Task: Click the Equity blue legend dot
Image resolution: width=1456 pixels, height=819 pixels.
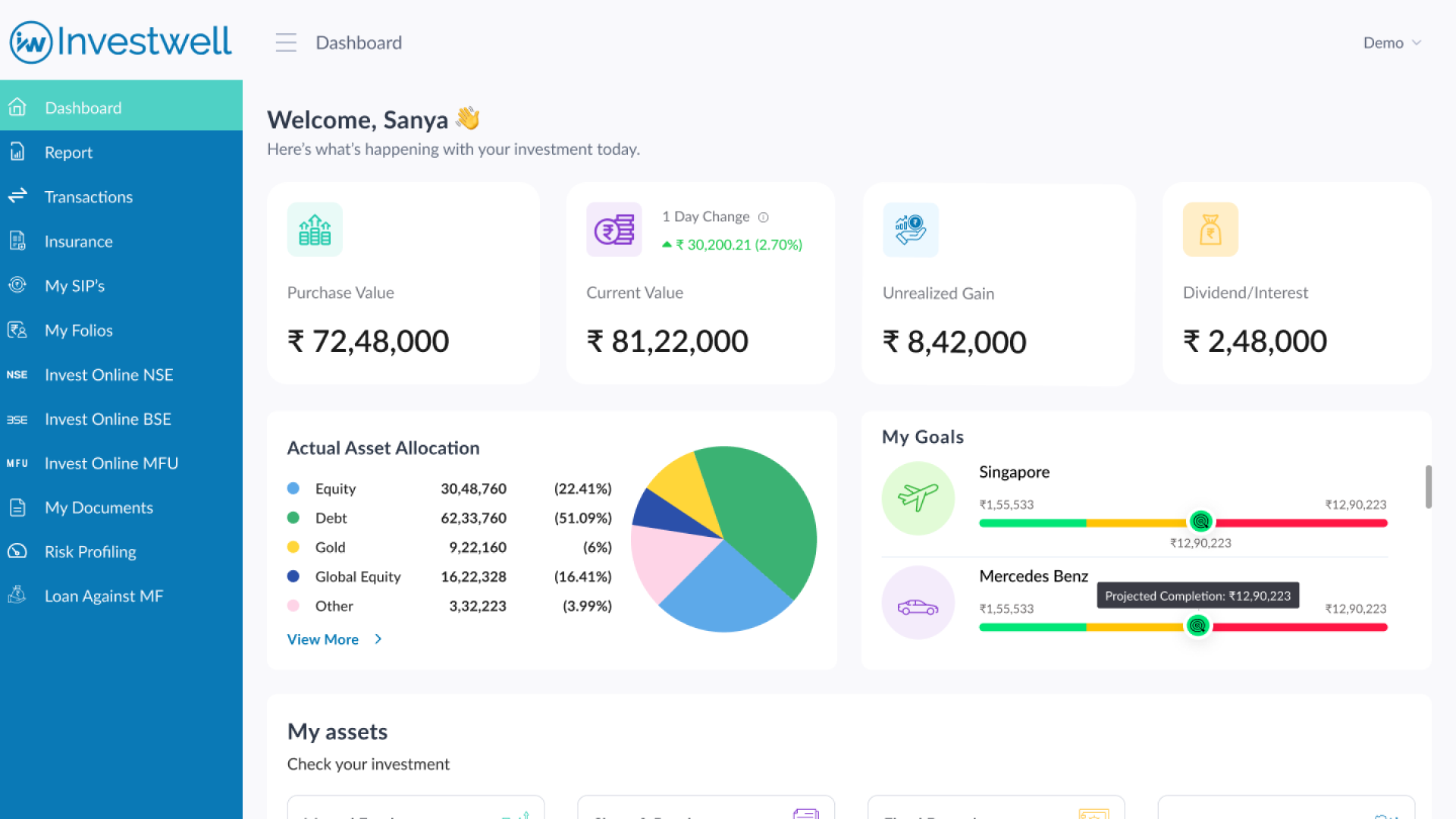Action: tap(293, 488)
